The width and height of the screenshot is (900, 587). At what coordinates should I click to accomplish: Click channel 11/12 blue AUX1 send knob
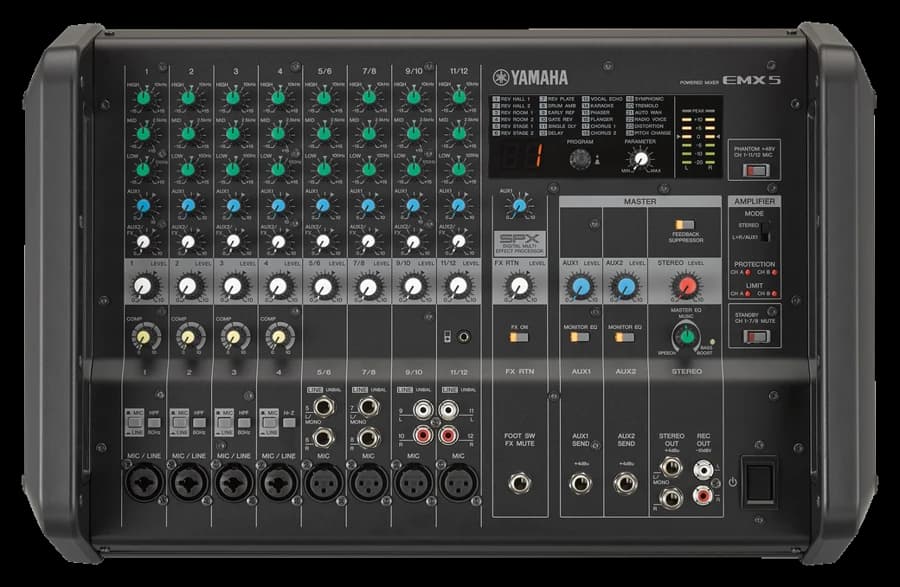pyautogui.click(x=458, y=205)
